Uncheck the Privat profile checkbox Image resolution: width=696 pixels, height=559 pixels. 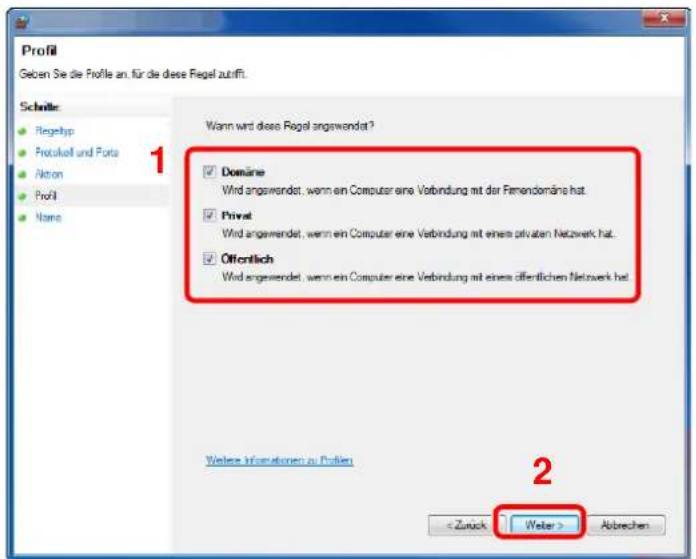point(210,215)
